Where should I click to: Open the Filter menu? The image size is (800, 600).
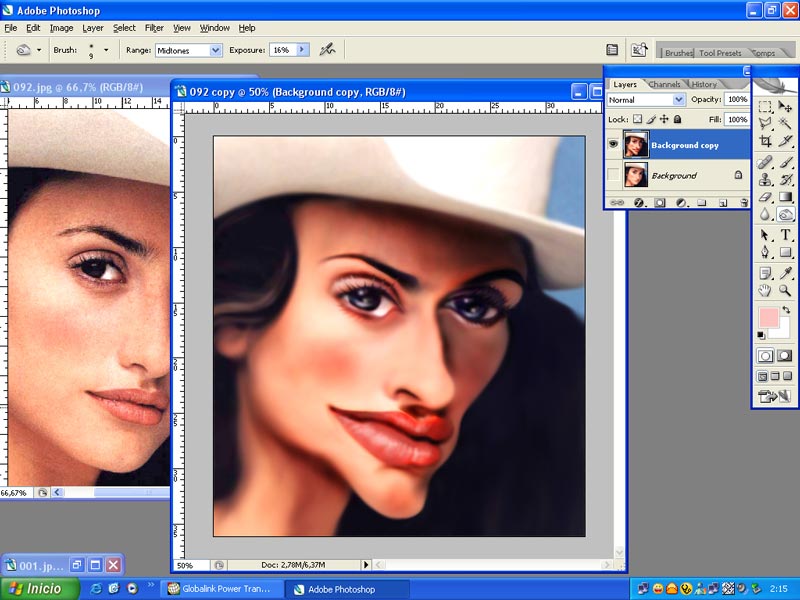154,28
